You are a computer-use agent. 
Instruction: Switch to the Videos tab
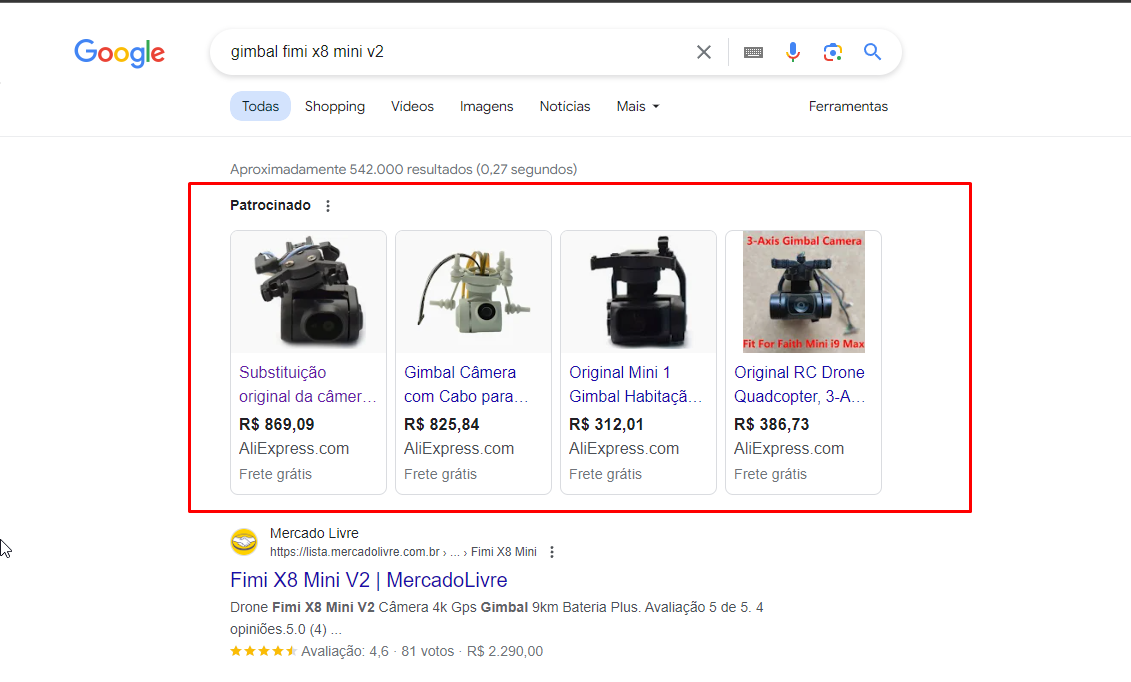[x=412, y=106]
